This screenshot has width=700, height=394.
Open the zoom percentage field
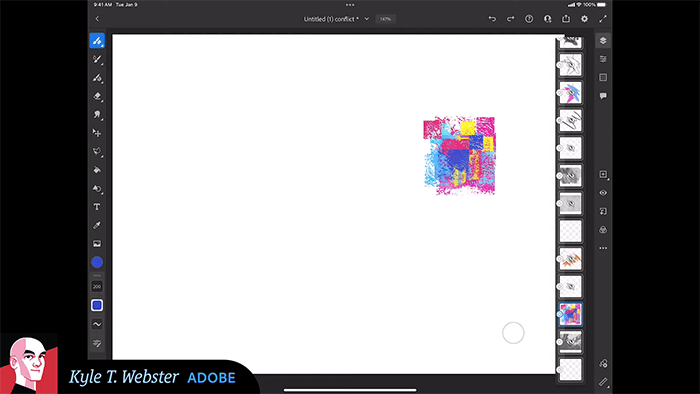pyautogui.click(x=385, y=19)
